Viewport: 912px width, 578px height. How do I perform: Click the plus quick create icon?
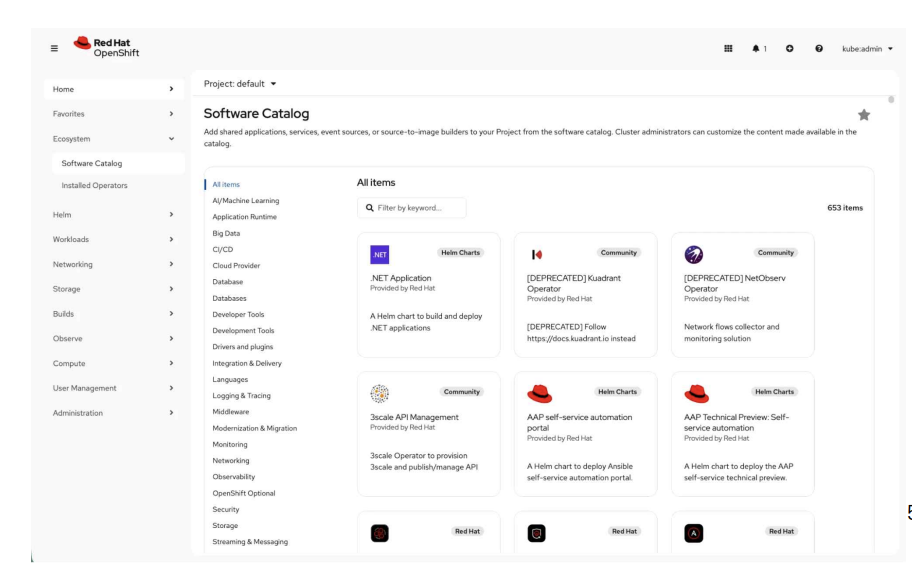pyautogui.click(x=789, y=48)
